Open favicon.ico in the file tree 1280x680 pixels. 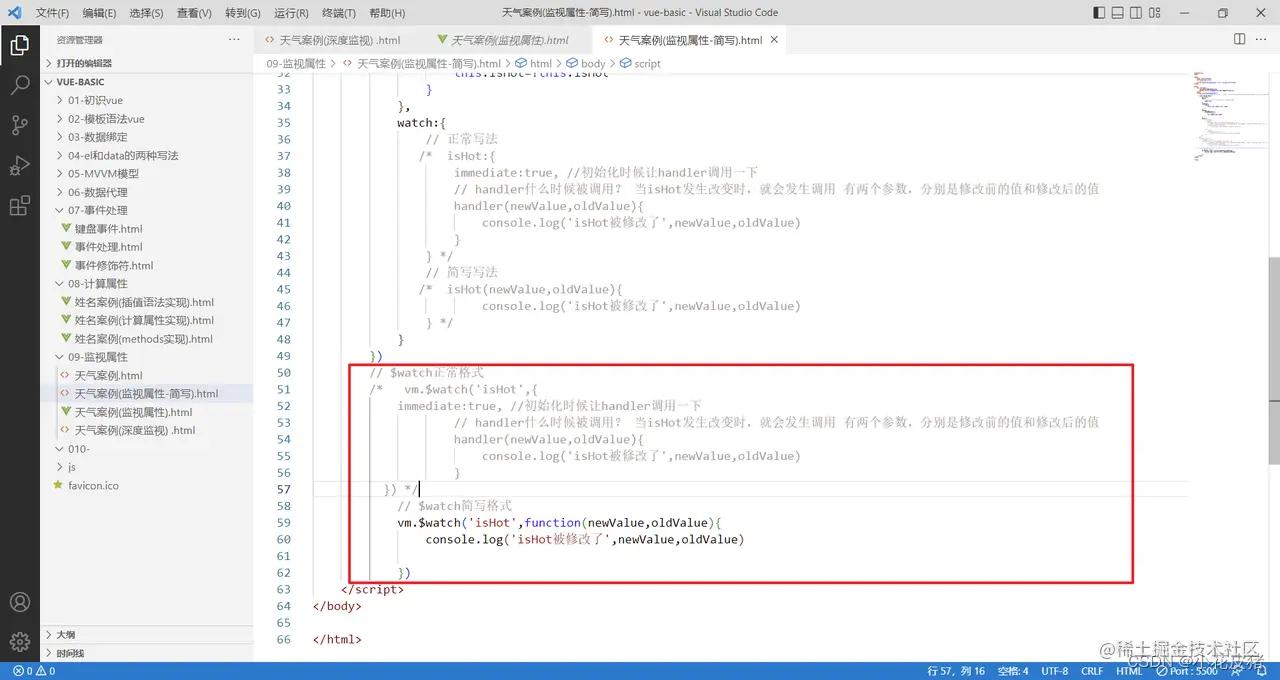coord(93,485)
